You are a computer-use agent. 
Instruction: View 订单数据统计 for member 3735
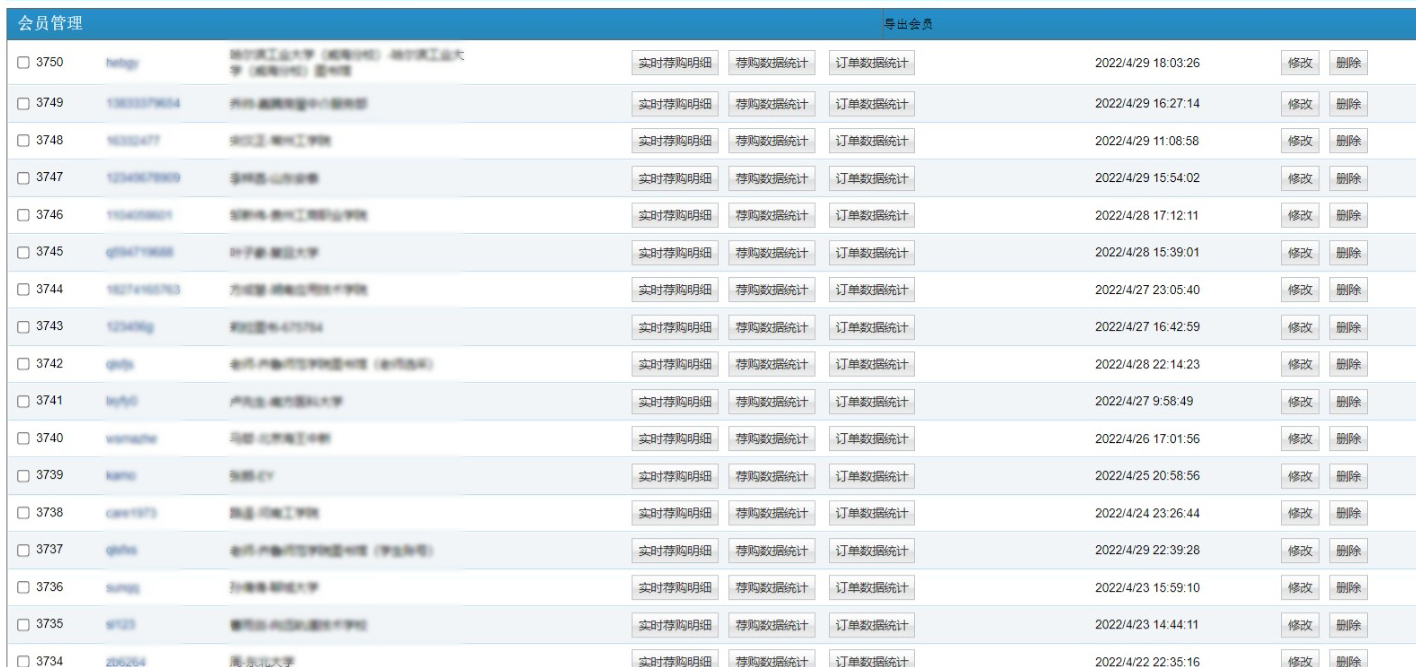871,625
